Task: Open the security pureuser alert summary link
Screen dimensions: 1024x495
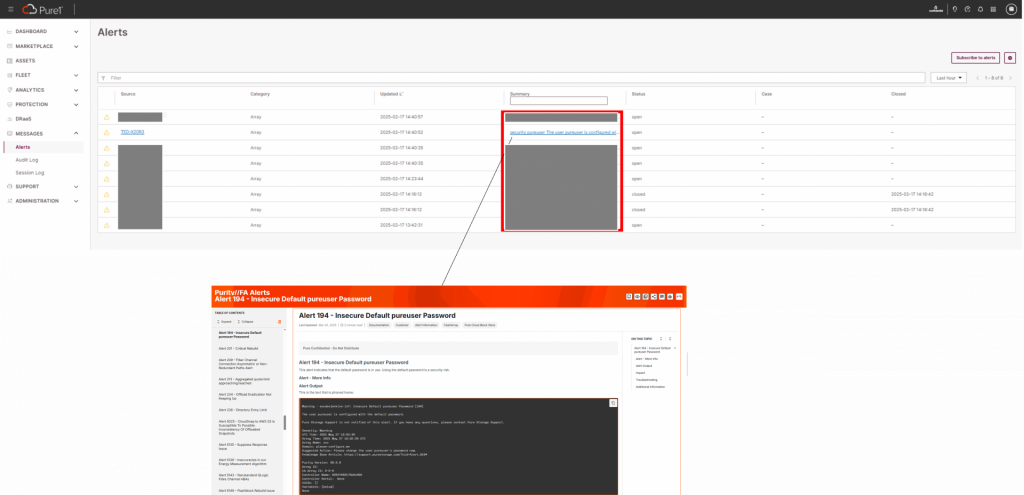Action: (562, 132)
